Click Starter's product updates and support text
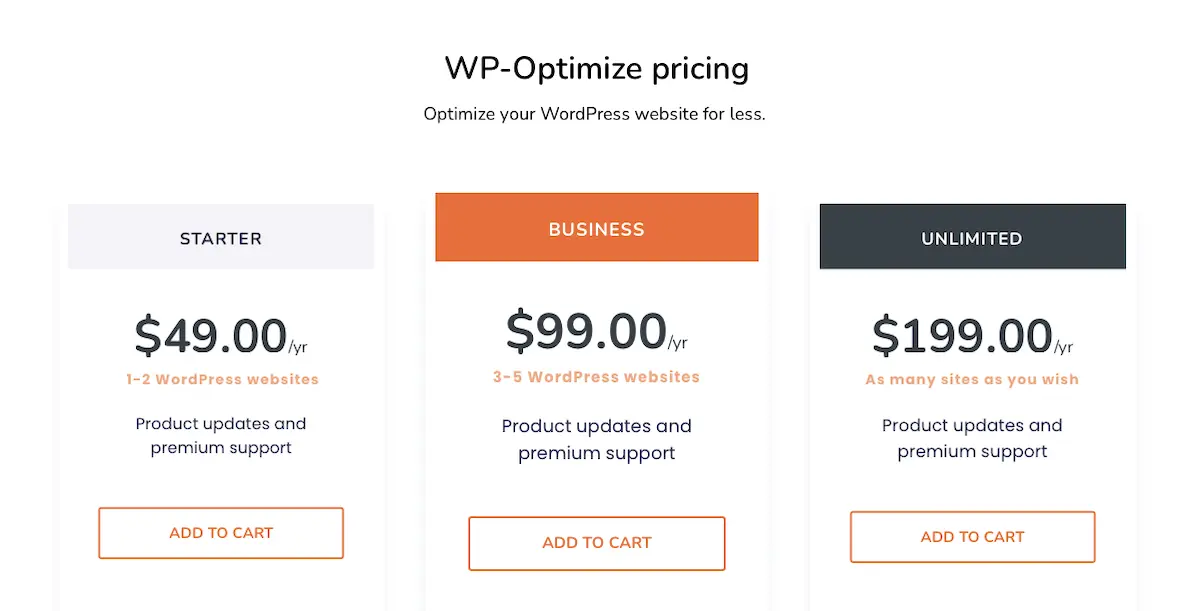Viewport: 1200px width, 611px height. tap(221, 436)
